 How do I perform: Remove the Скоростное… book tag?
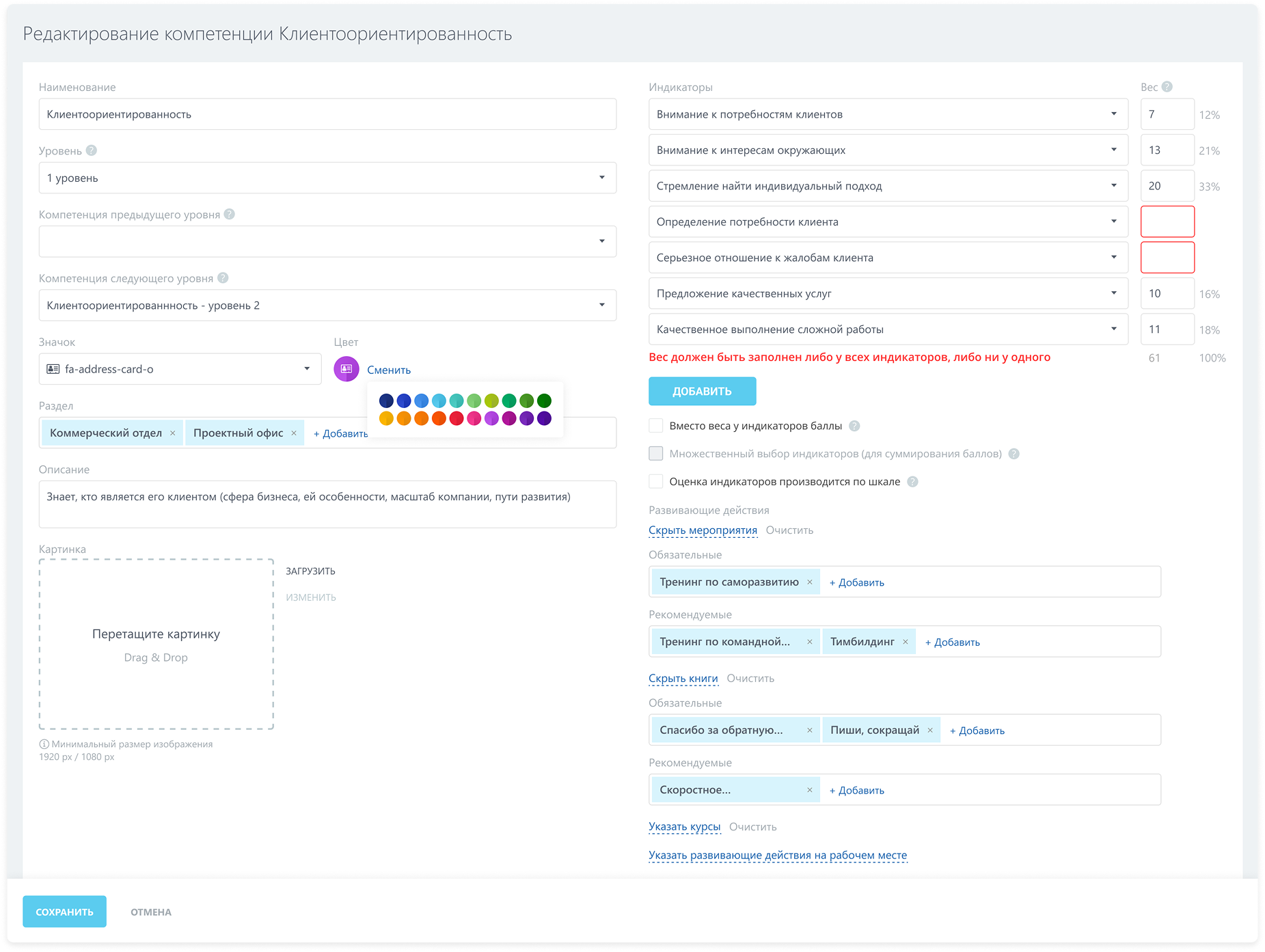click(810, 790)
